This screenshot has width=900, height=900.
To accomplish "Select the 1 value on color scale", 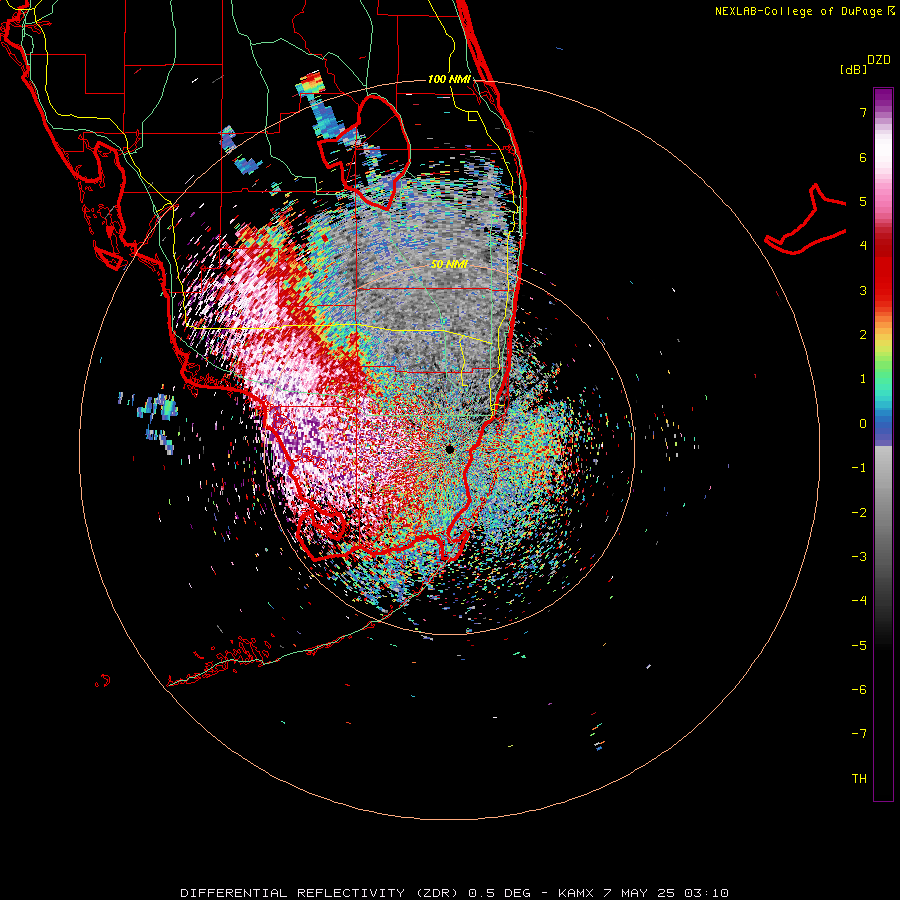I will point(863,379).
